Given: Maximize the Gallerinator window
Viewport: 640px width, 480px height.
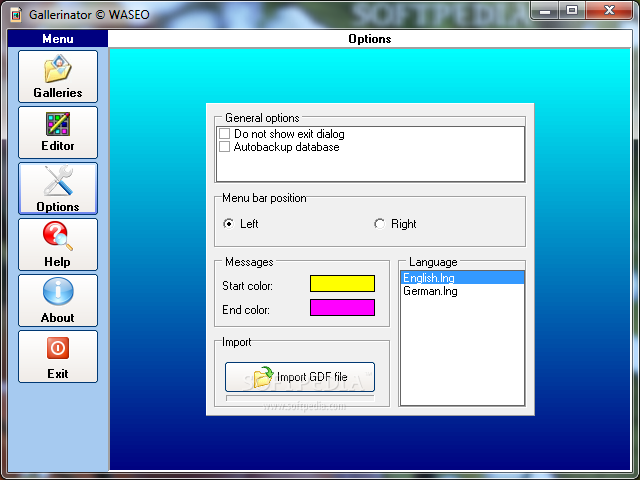Looking at the screenshot, I should click(572, 11).
